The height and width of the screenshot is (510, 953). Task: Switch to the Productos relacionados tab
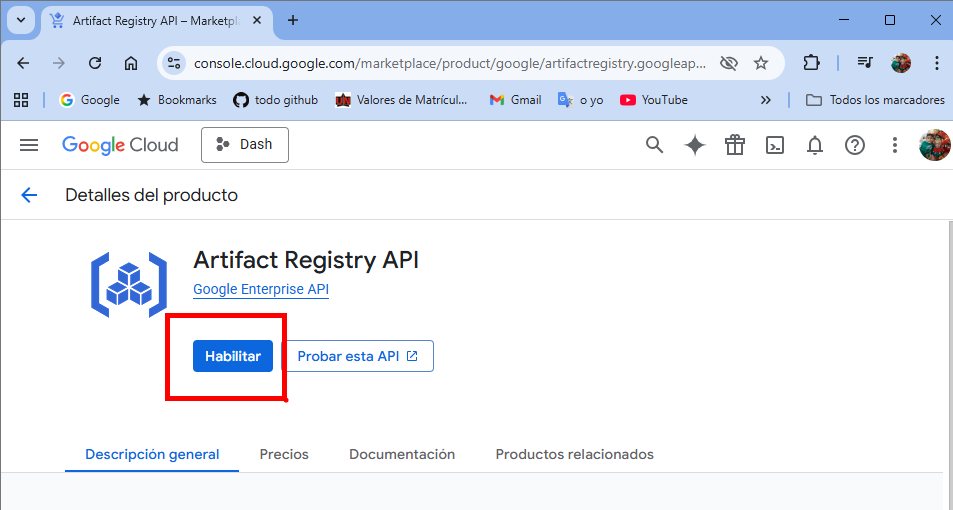click(574, 455)
